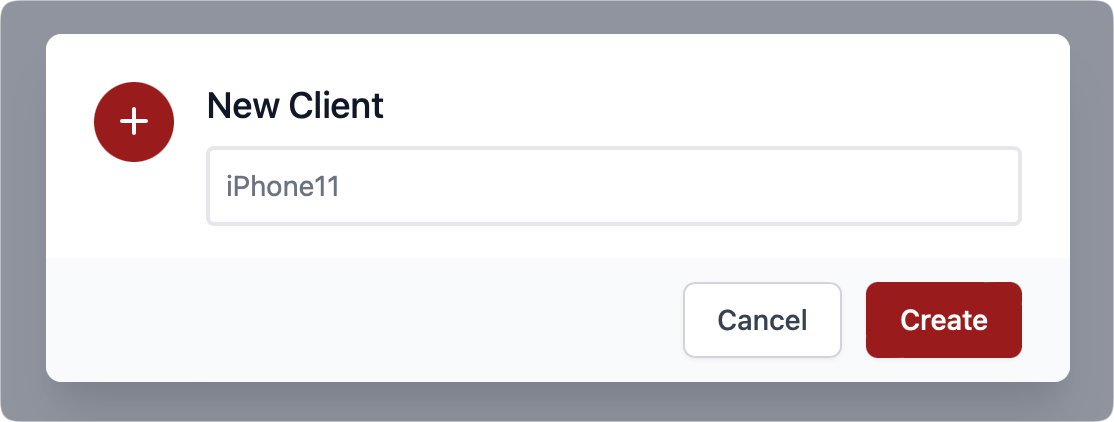
Task: Cancel the new client dialog
Action: pos(762,320)
